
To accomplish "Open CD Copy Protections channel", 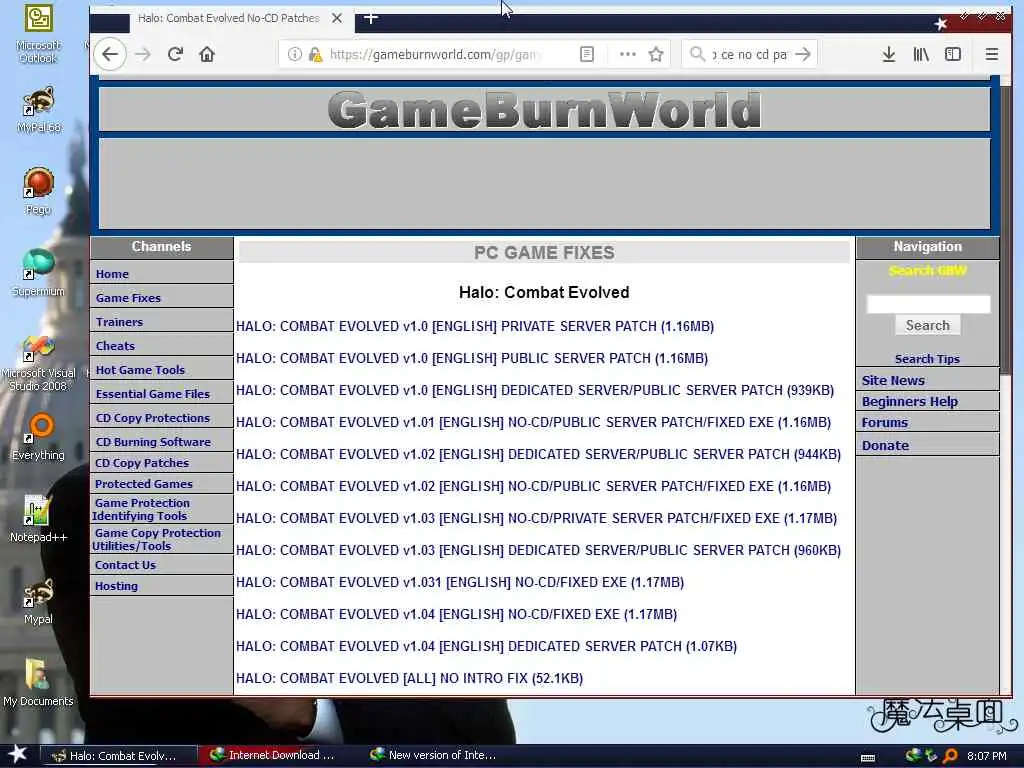I will click(152, 418).
